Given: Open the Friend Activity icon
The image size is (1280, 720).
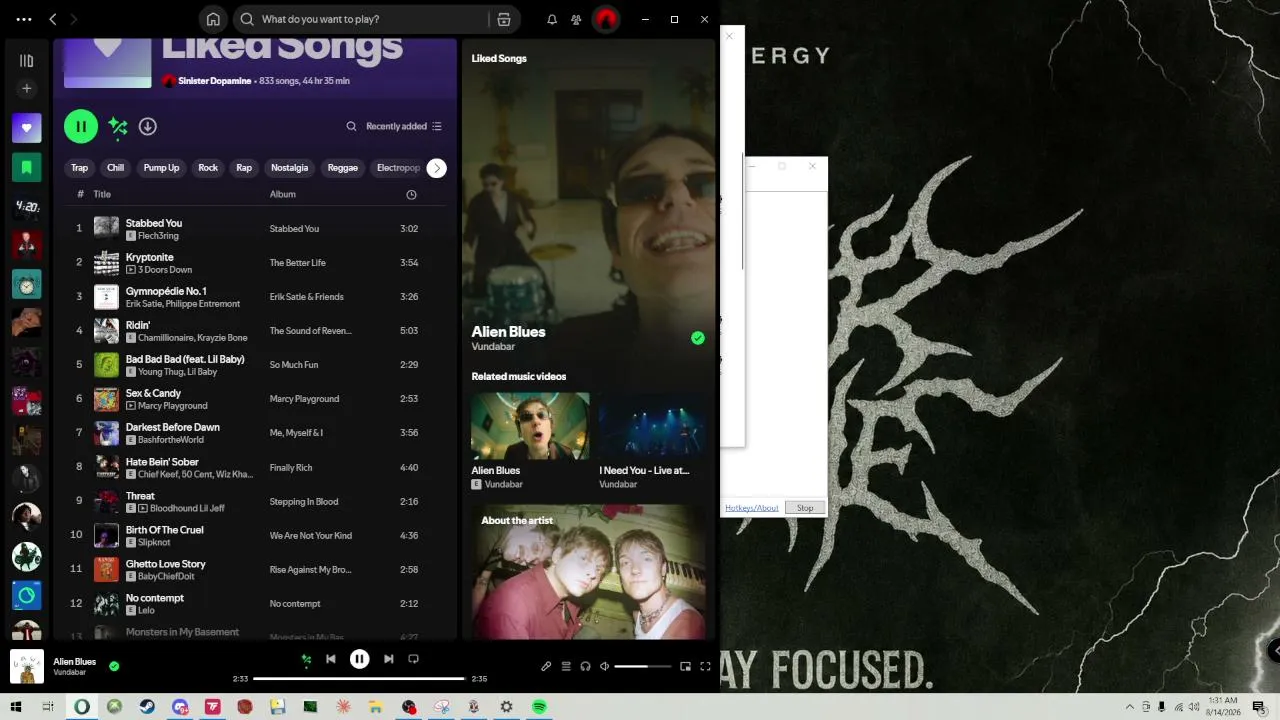Looking at the screenshot, I should (x=577, y=19).
